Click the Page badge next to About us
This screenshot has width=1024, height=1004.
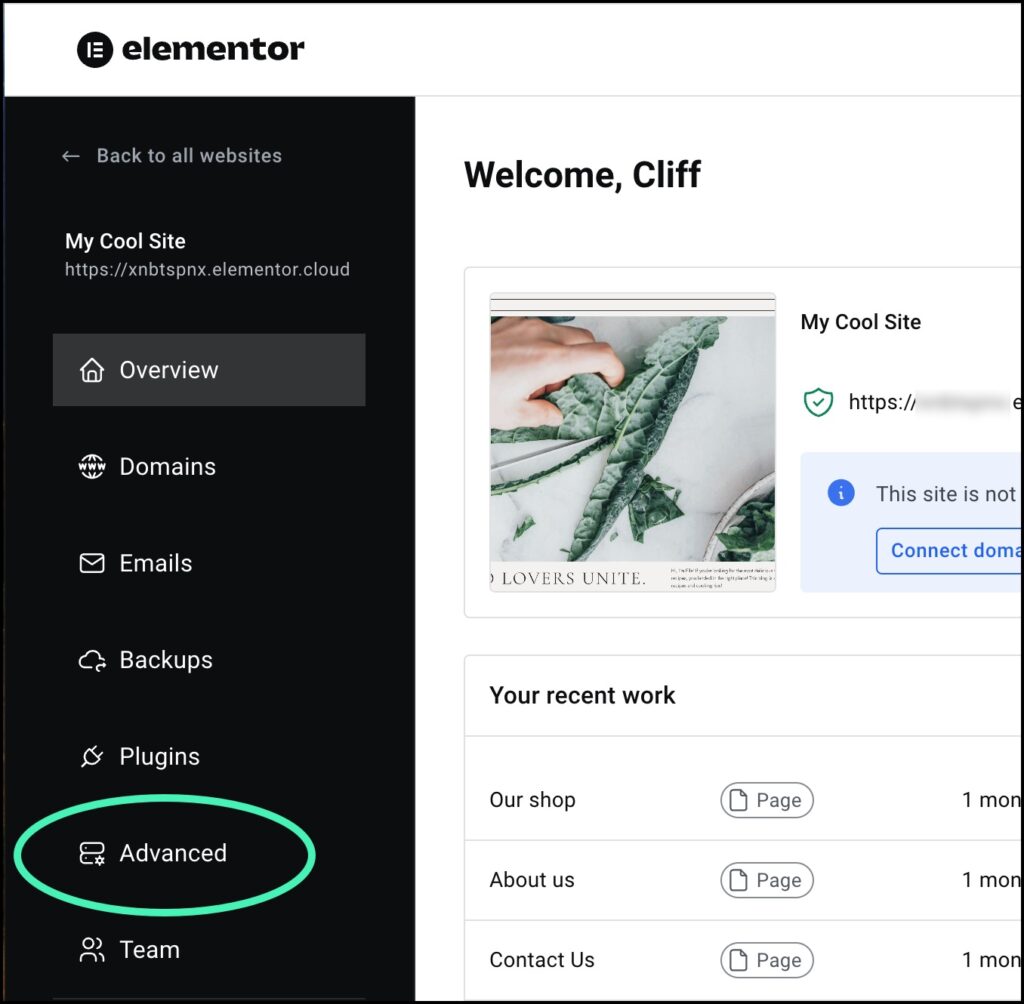[x=766, y=880]
